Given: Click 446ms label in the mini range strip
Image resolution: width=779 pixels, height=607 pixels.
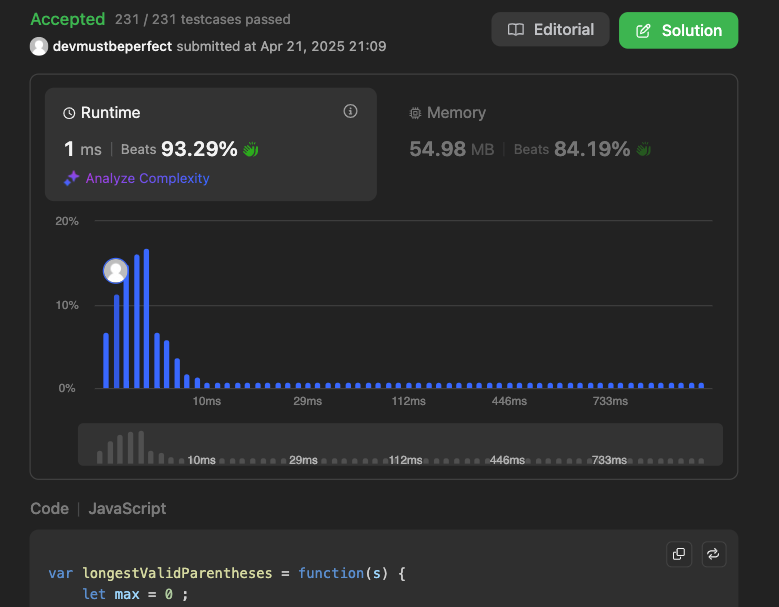Looking at the screenshot, I should point(507,460).
